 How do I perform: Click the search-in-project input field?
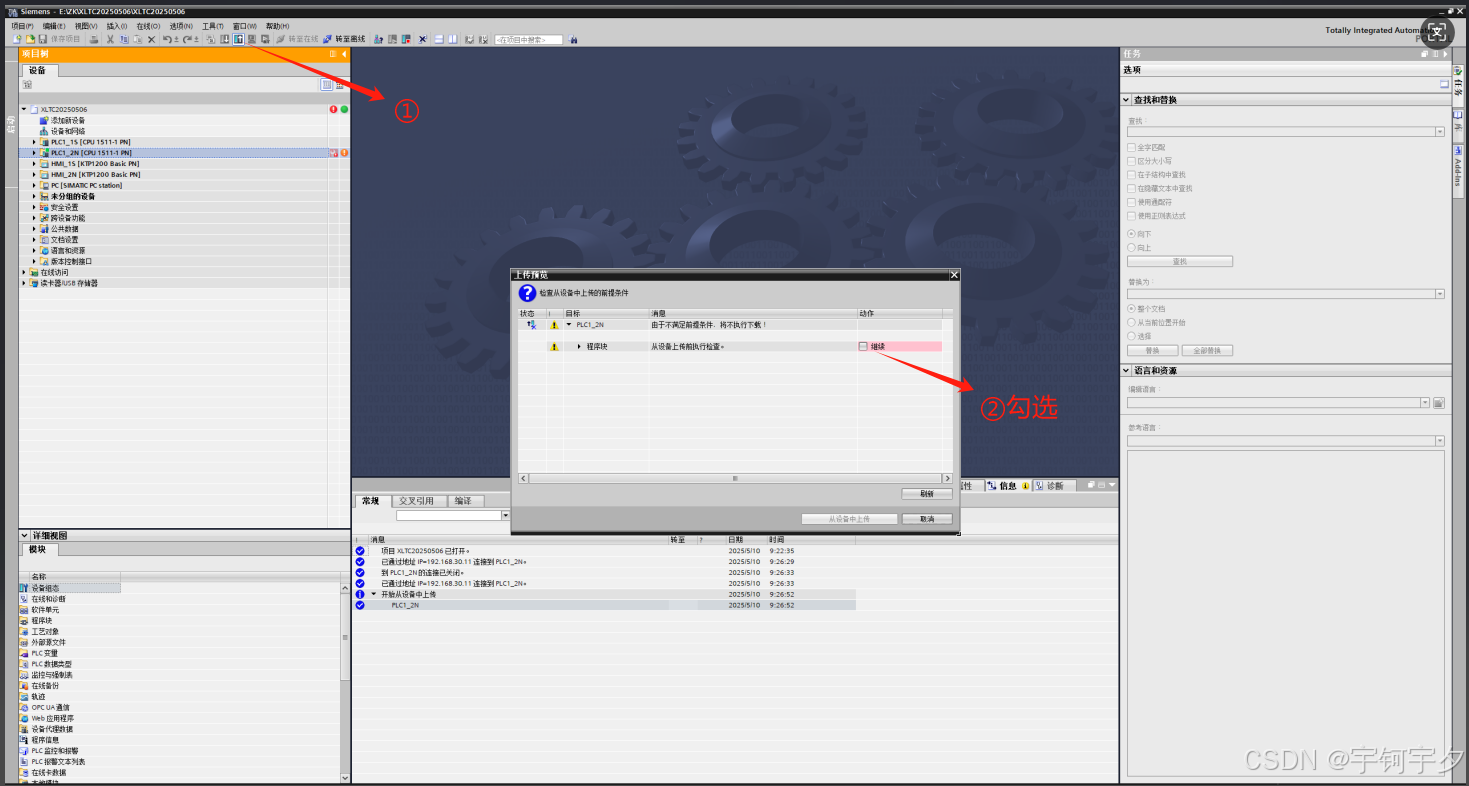tap(529, 39)
